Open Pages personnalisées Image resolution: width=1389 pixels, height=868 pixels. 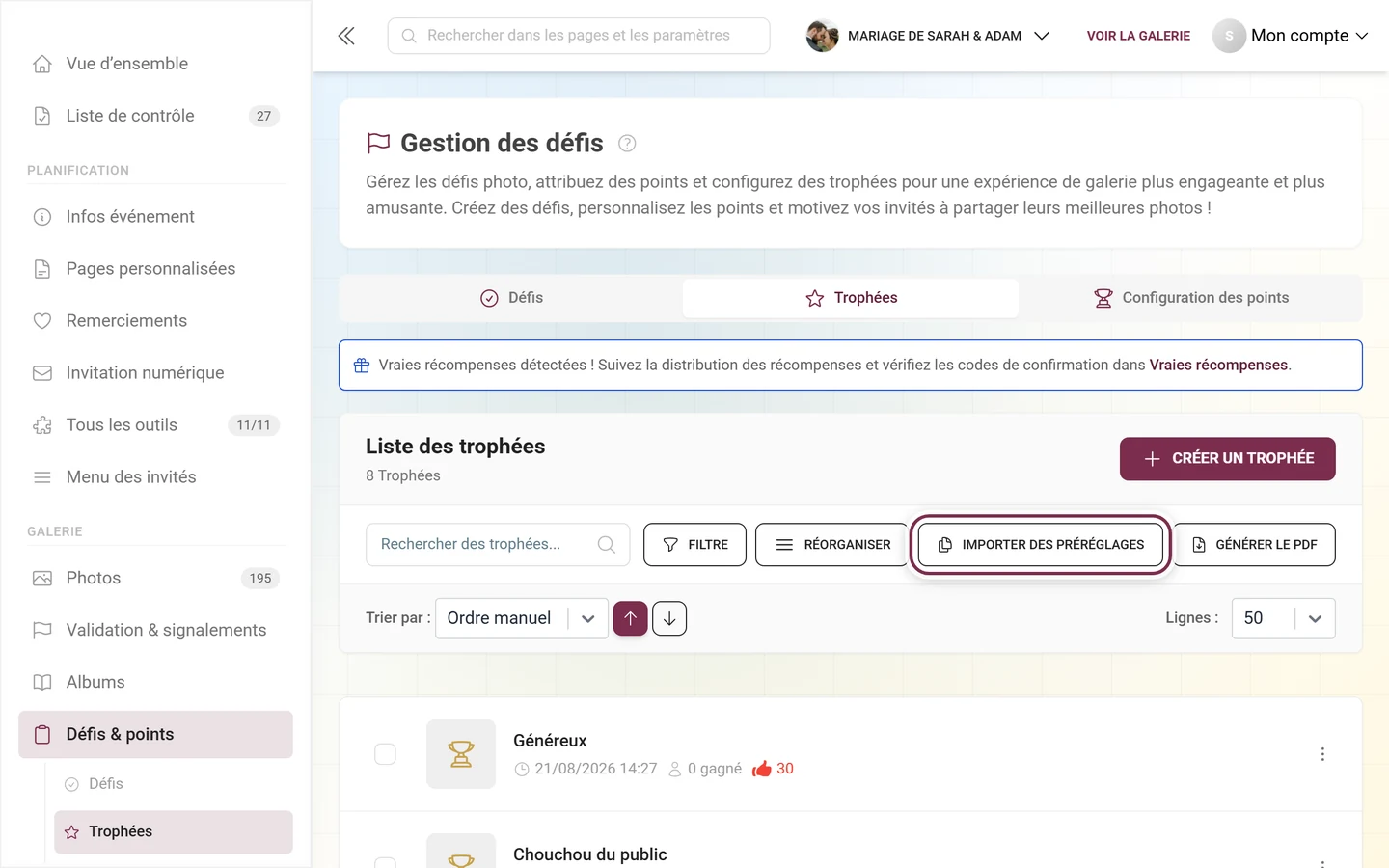point(155,269)
